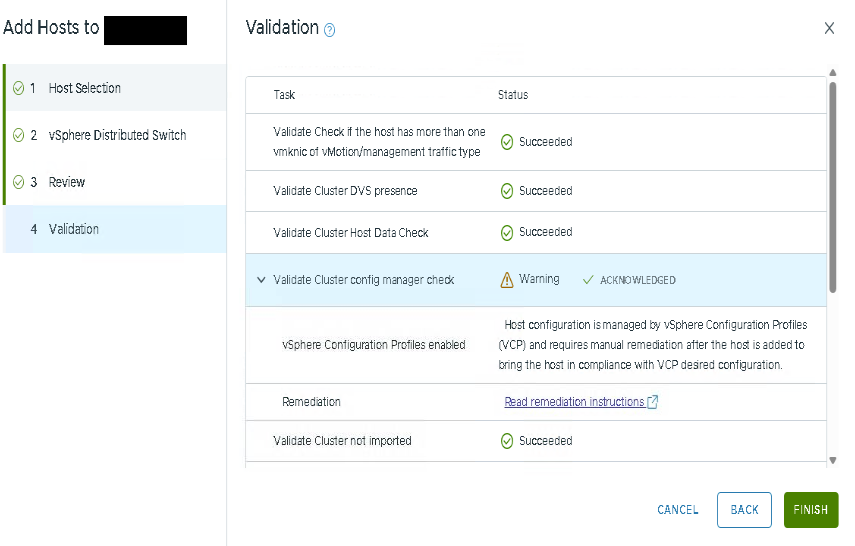Select the Validation step in sidebar

point(74,229)
